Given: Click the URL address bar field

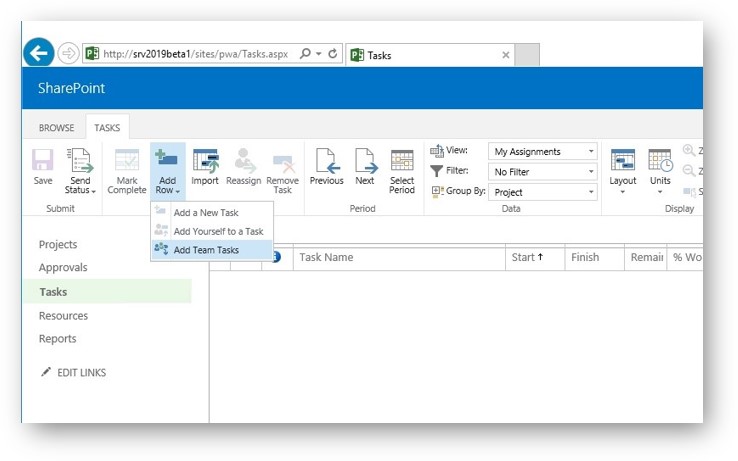Looking at the screenshot, I should (195, 54).
